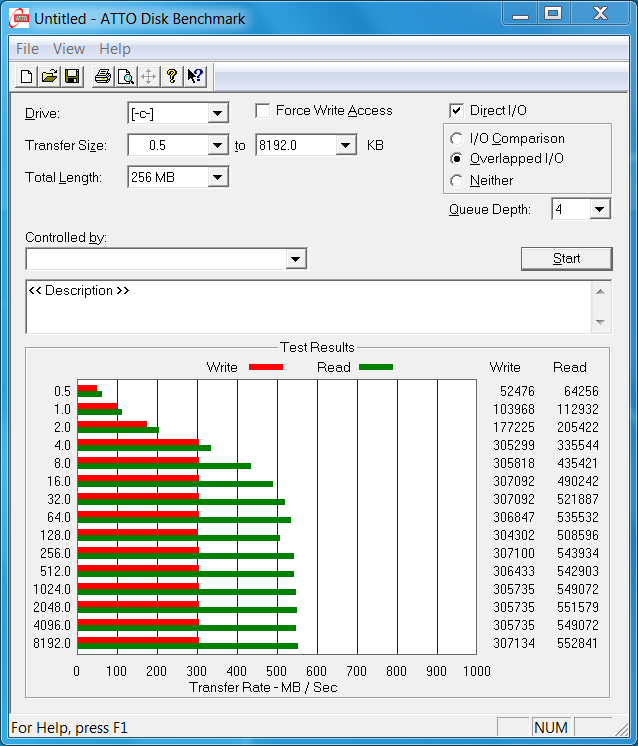The width and height of the screenshot is (638, 746).
Task: Open the View menu
Action: 69,49
